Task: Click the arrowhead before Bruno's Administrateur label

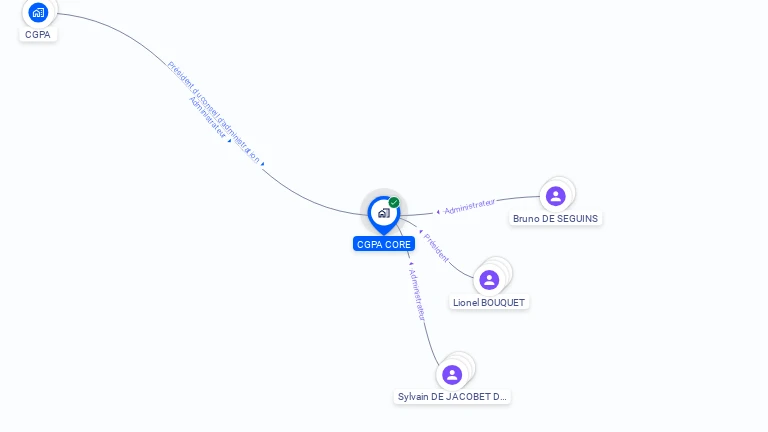Action: (438, 212)
